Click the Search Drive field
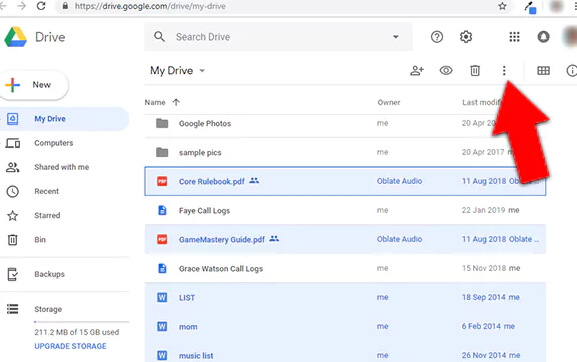Viewport: 577px width, 362px height. pos(279,37)
